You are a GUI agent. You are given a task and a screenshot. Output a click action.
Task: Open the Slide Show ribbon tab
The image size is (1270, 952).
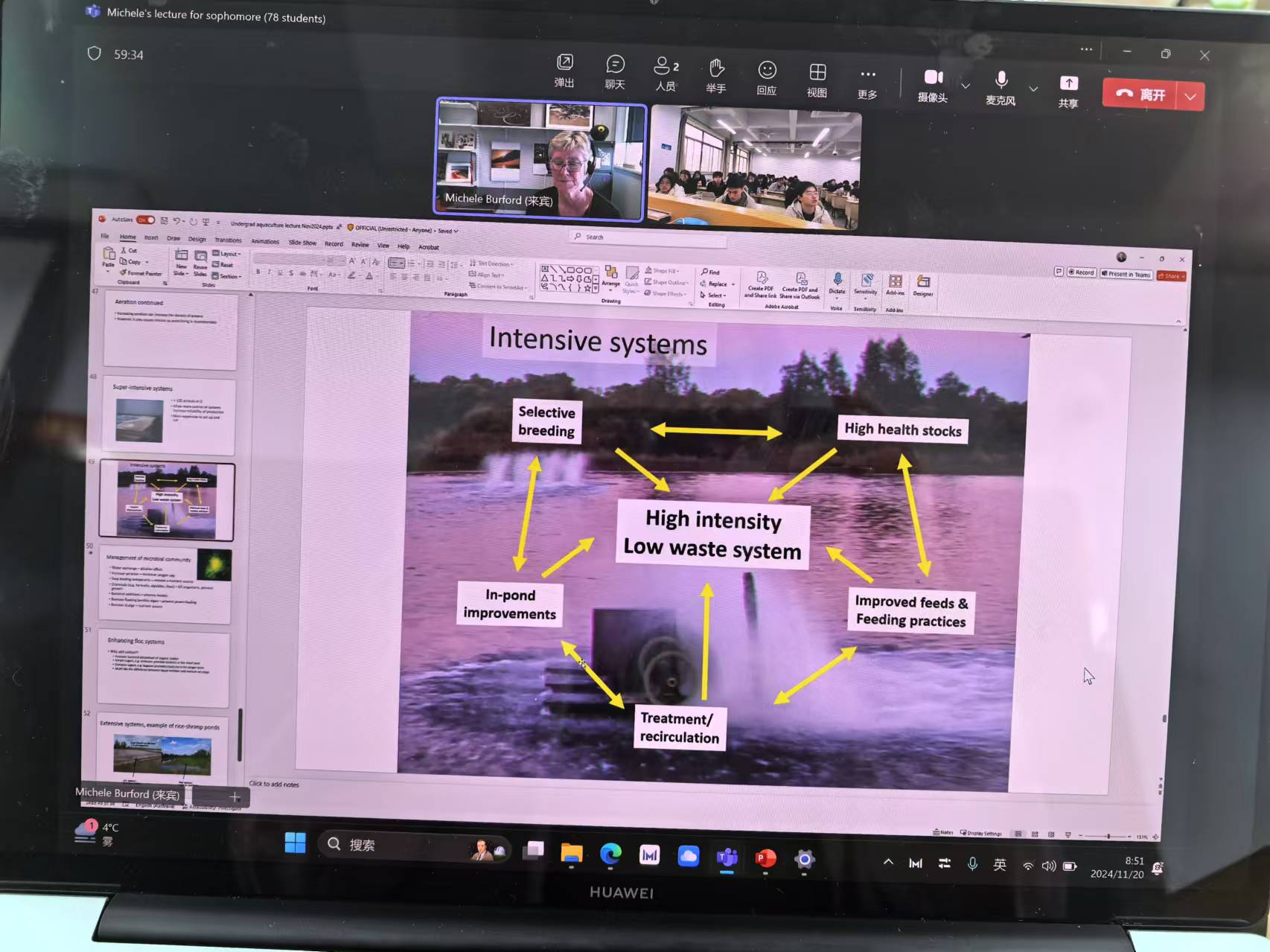click(x=302, y=243)
